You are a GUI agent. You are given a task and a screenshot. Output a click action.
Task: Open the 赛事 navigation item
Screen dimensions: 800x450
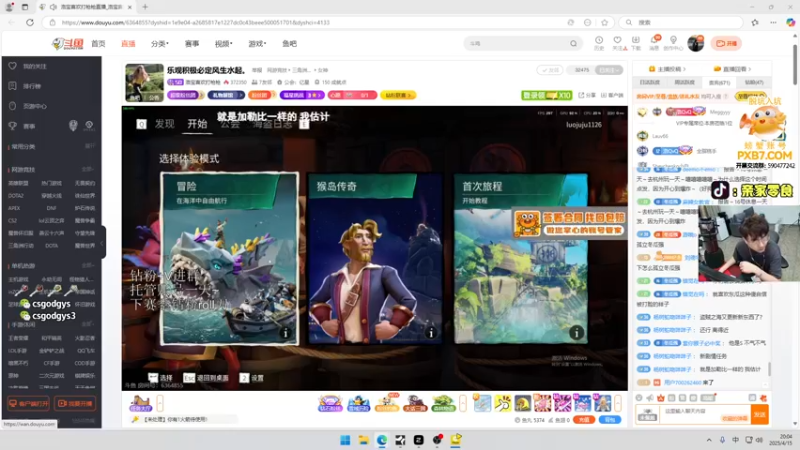pos(192,44)
